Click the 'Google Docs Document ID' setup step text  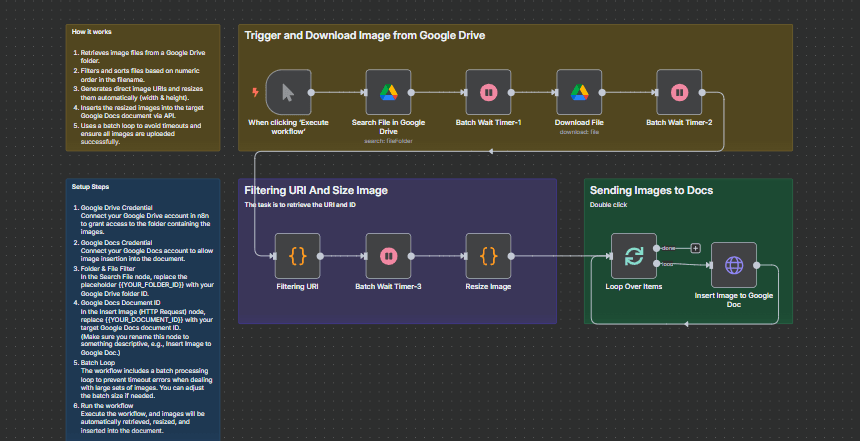pyautogui.click(x=121, y=303)
